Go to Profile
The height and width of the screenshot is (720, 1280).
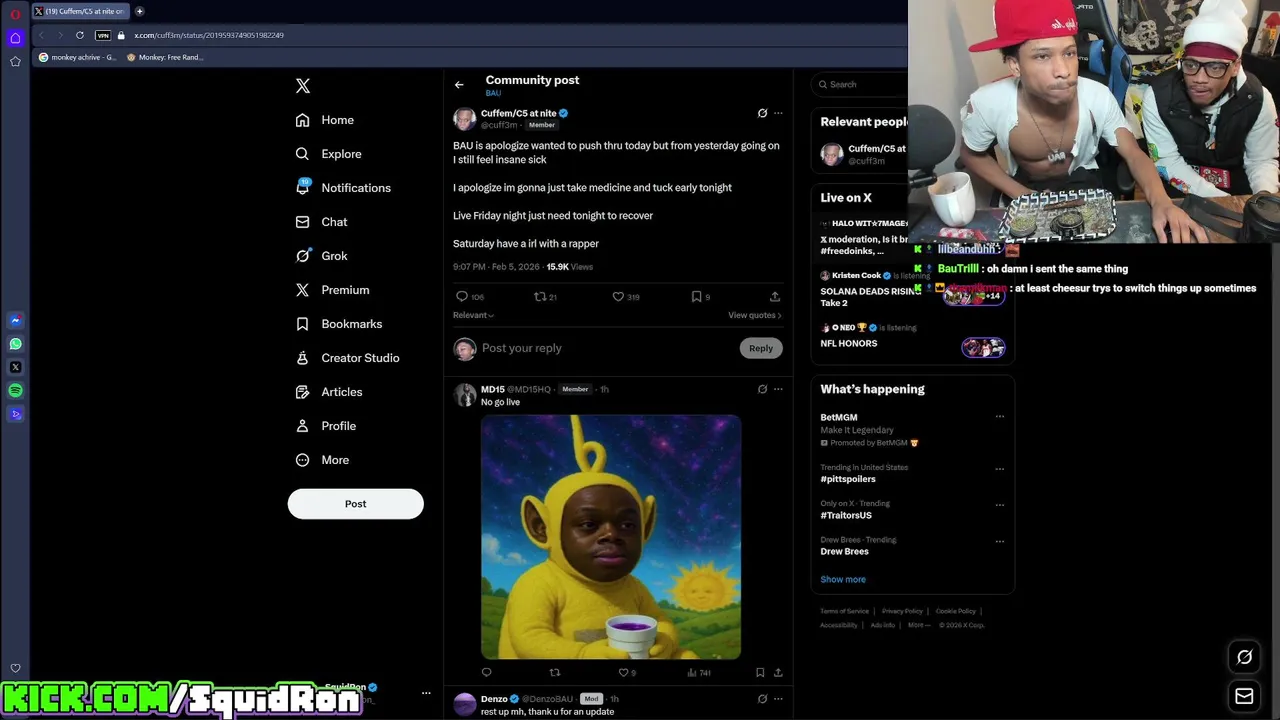326,426
